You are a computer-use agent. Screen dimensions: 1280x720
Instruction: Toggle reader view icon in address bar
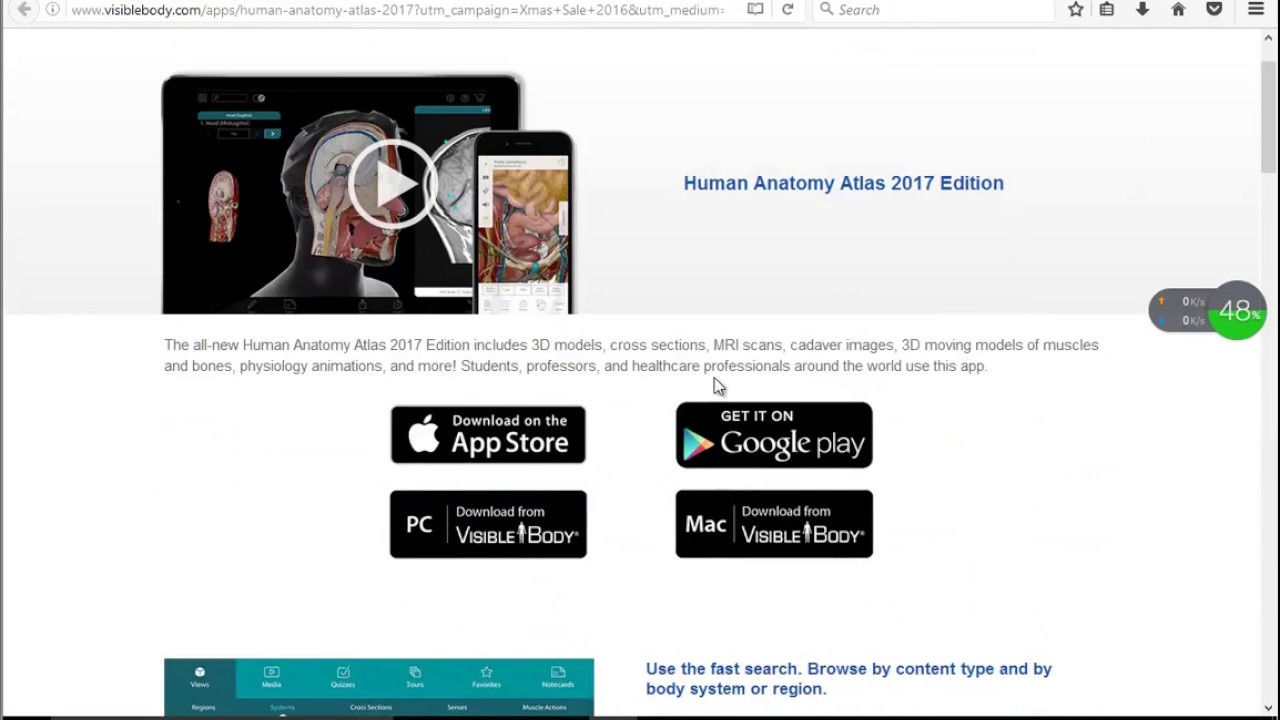[x=755, y=9]
